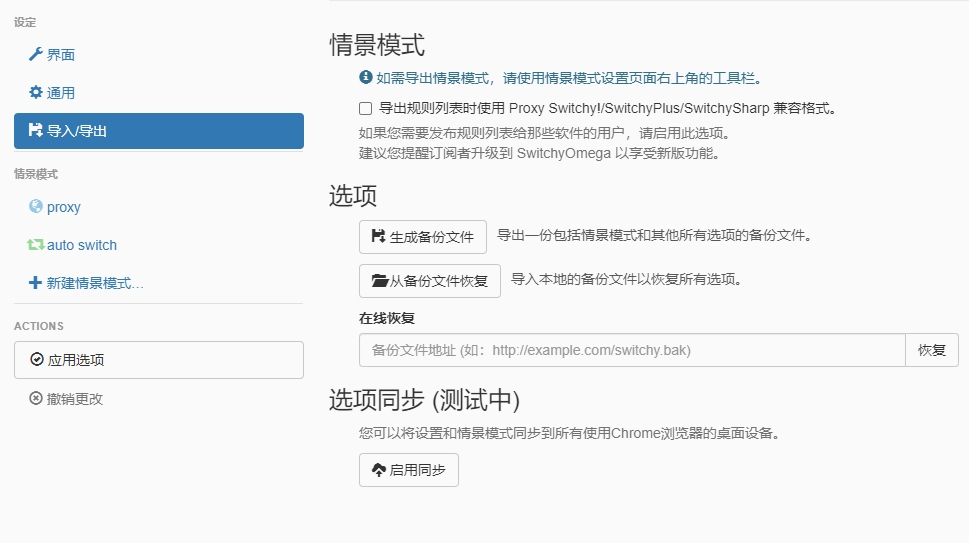Screen dimensions: 969x543
Task: Click the globe icon of proxy profile
Action: (36, 207)
